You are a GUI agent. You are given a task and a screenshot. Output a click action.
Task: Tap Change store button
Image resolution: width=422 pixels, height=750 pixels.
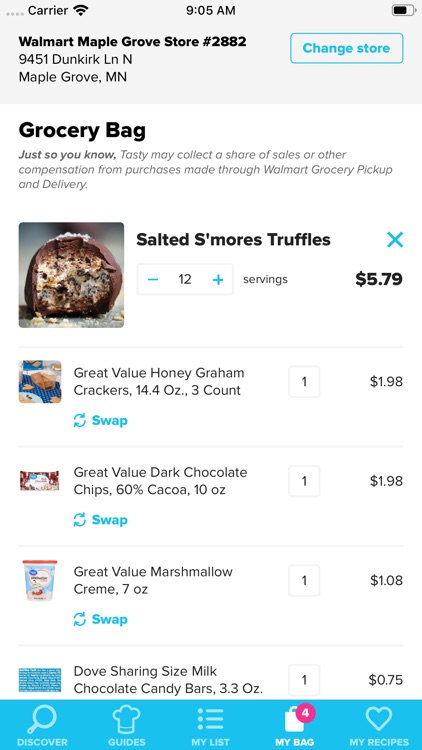point(346,48)
